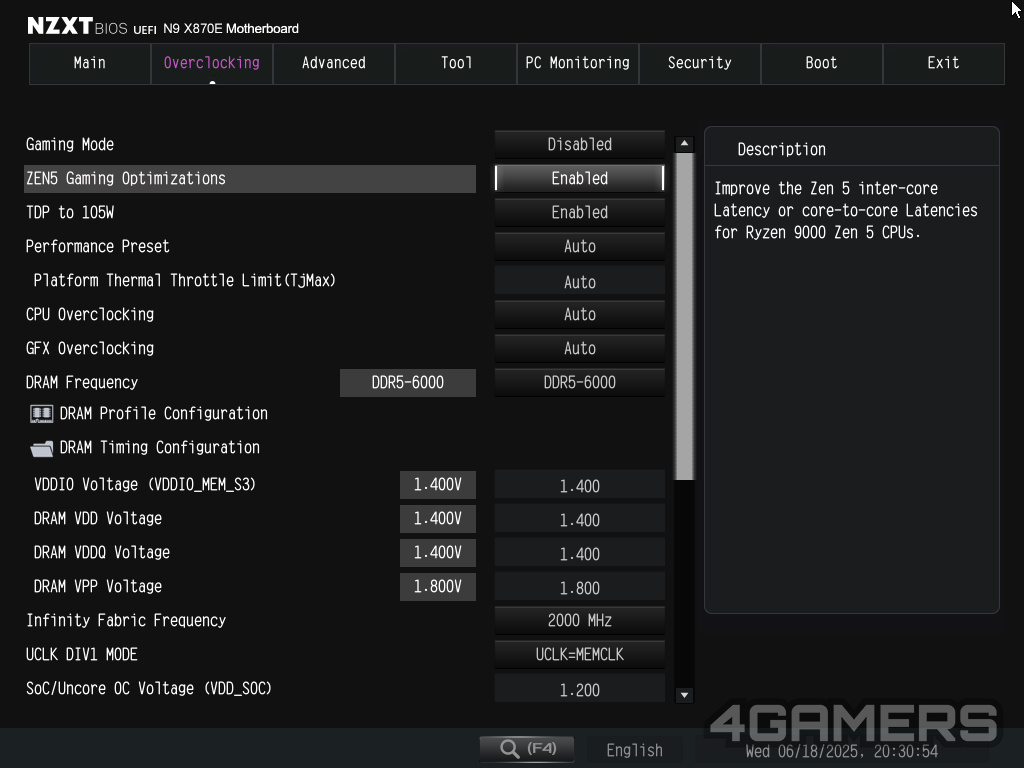Select the TDP to 105W label

[x=70, y=212]
